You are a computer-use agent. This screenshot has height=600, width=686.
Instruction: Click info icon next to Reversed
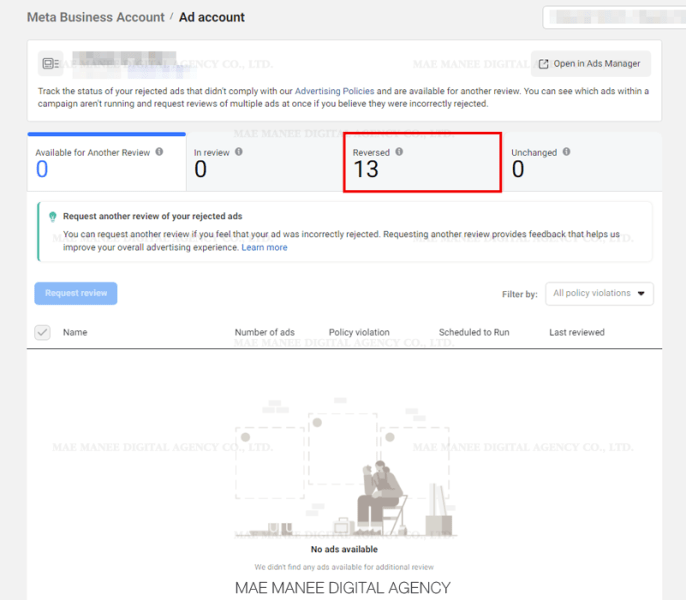pyautogui.click(x=399, y=152)
